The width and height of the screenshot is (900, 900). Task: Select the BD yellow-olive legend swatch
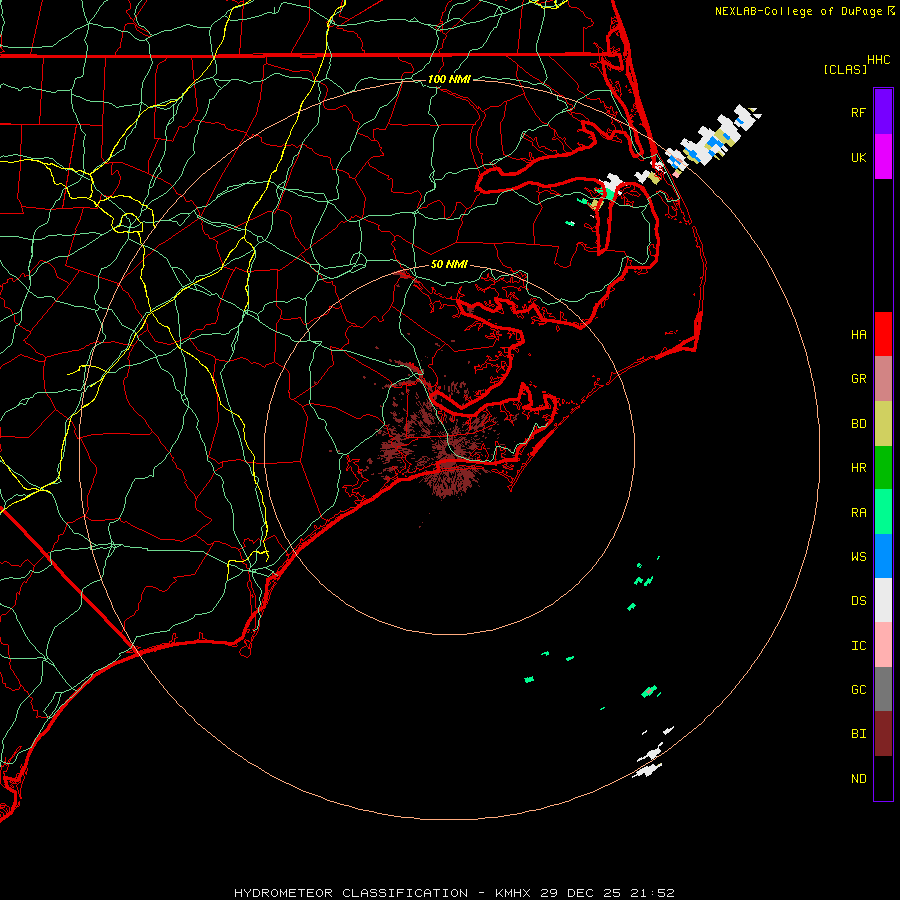pyautogui.click(x=883, y=424)
